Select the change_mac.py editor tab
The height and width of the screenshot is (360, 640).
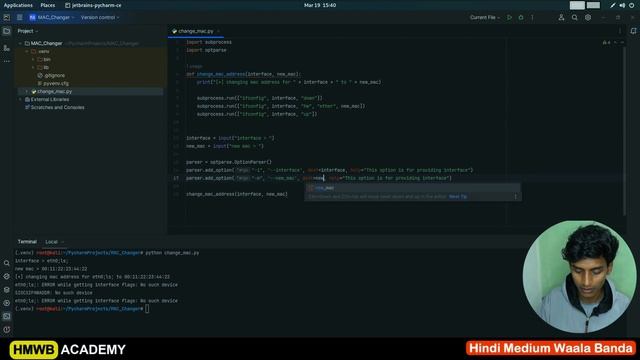(x=196, y=31)
